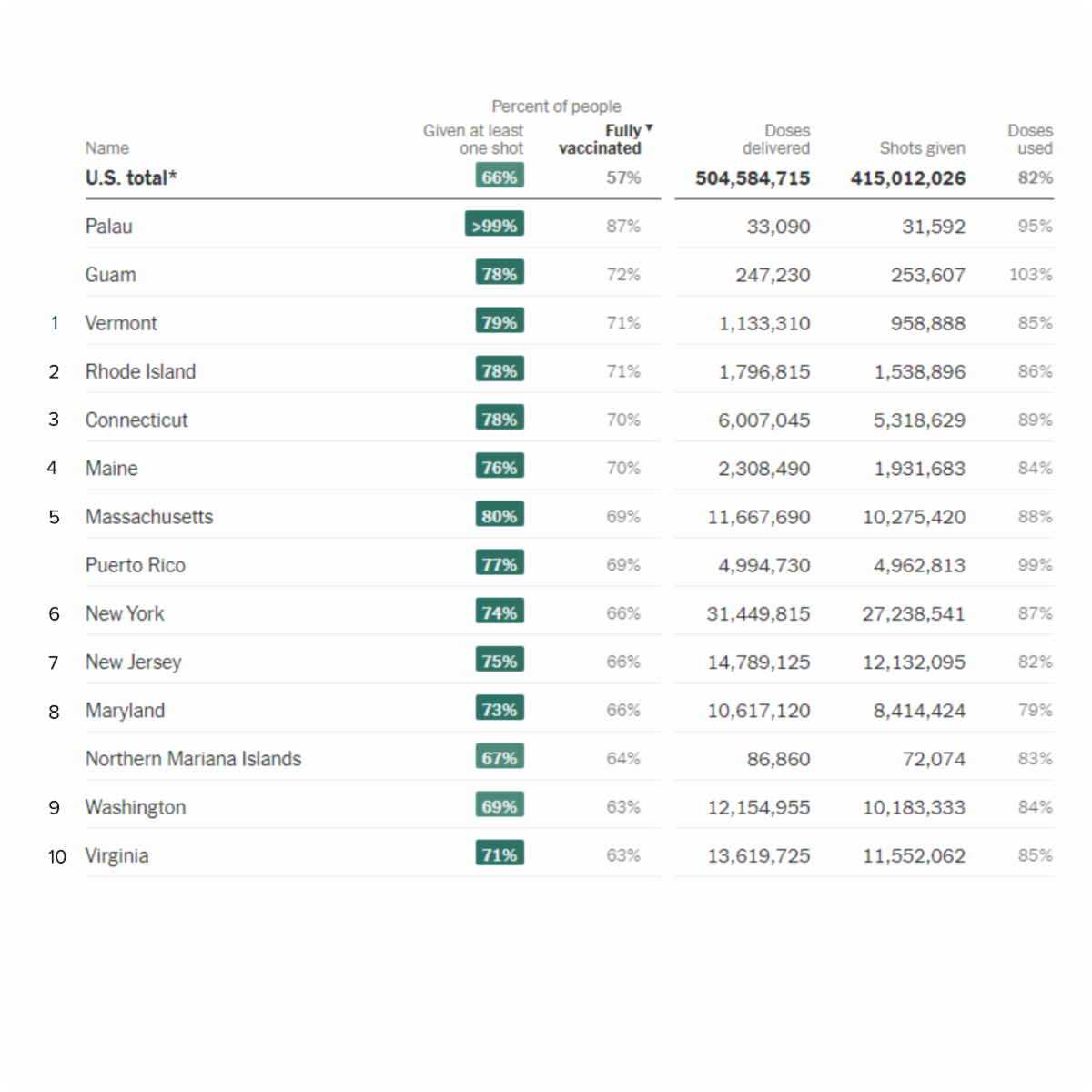Click Washington's 69% one-shot badge
The image size is (1092, 1092).
500,805
